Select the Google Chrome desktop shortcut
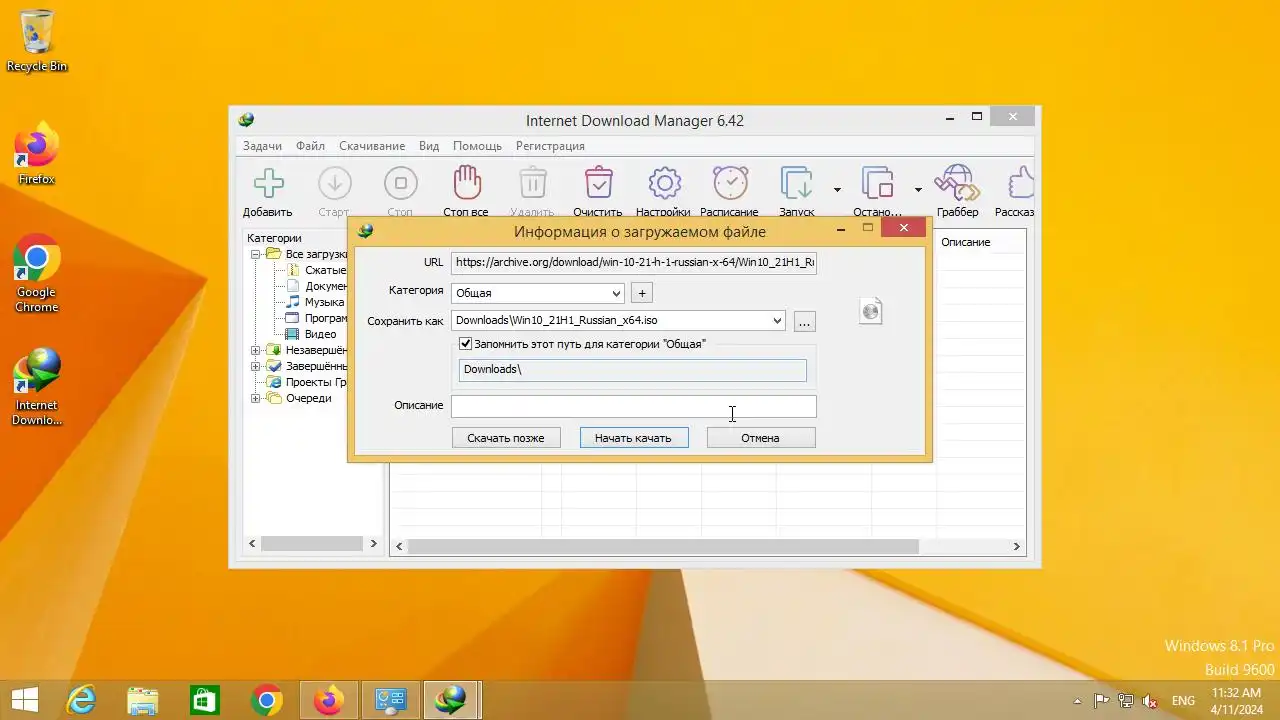 click(37, 273)
